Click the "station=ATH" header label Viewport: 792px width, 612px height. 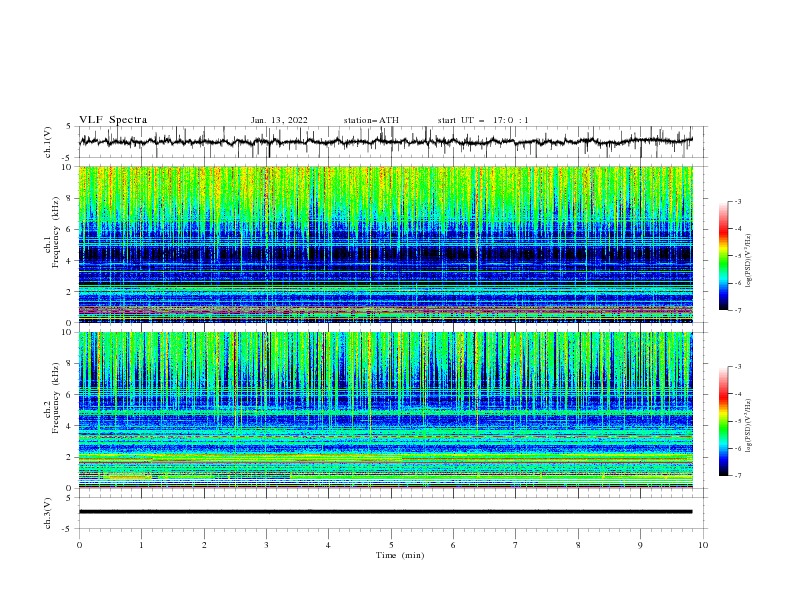(x=371, y=120)
